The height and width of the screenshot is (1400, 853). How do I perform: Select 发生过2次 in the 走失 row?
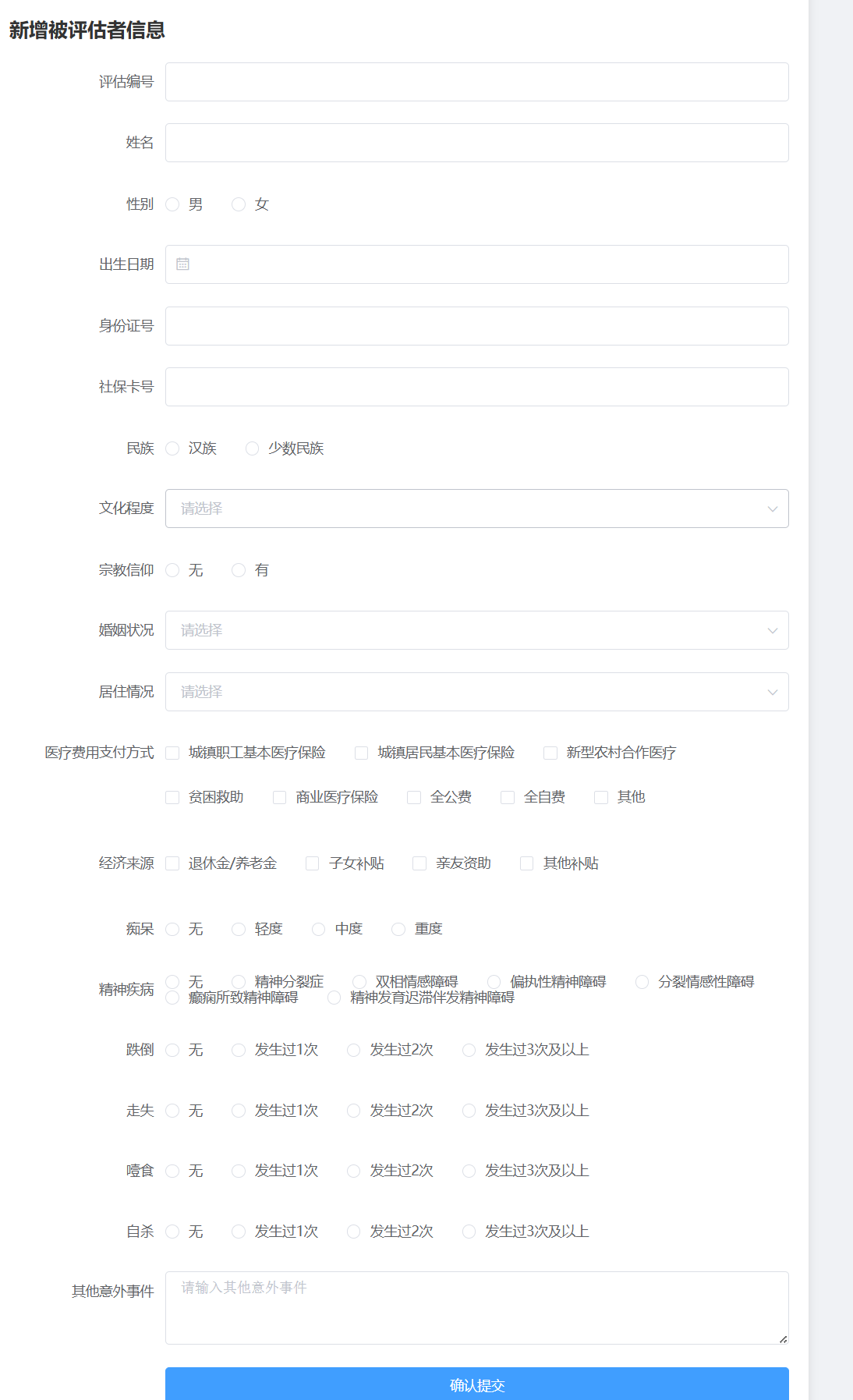coord(353,1111)
